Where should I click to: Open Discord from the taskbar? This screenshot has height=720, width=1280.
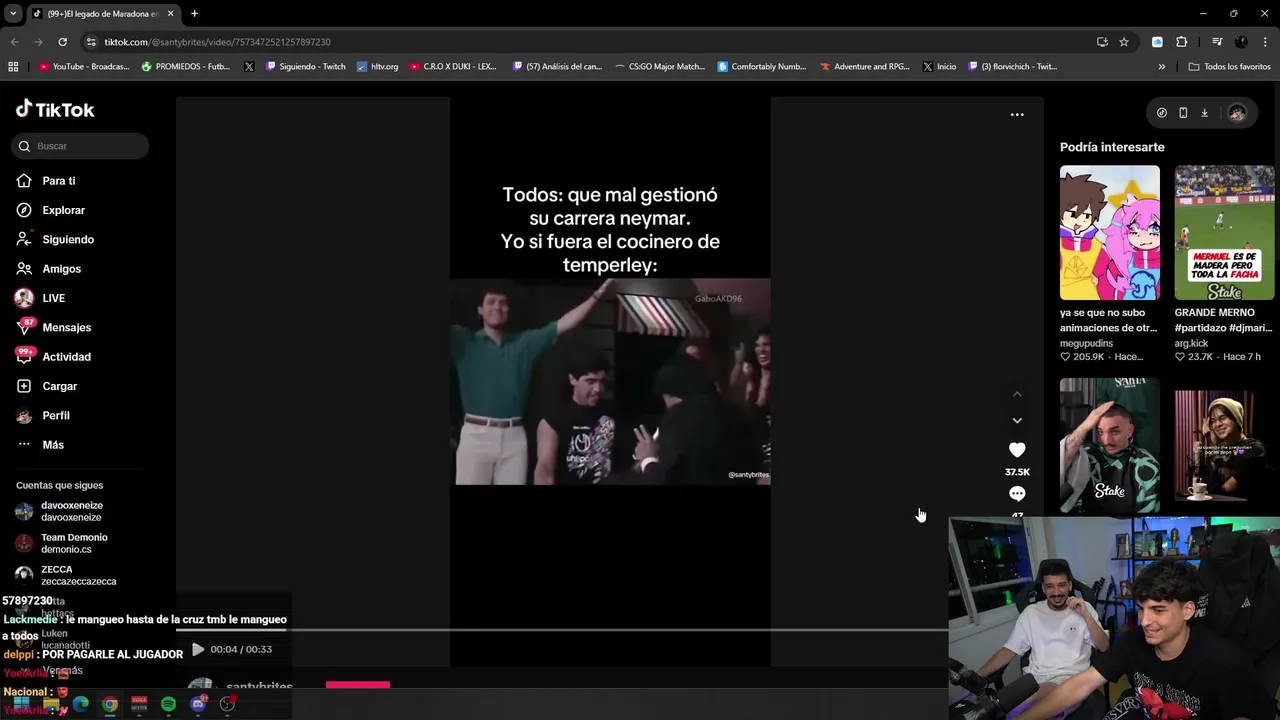click(198, 704)
